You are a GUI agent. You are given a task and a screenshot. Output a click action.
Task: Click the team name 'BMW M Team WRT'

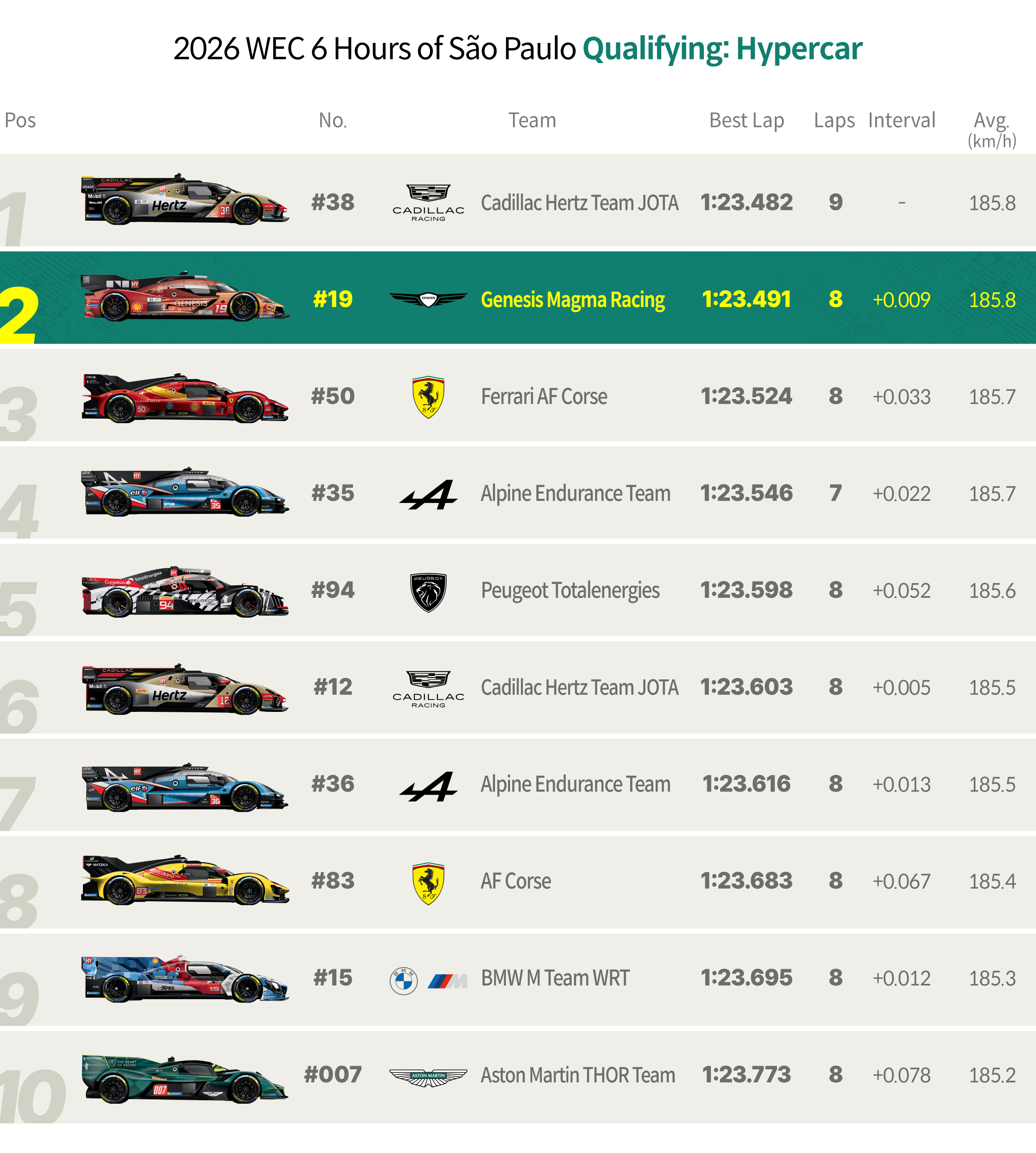tap(555, 978)
